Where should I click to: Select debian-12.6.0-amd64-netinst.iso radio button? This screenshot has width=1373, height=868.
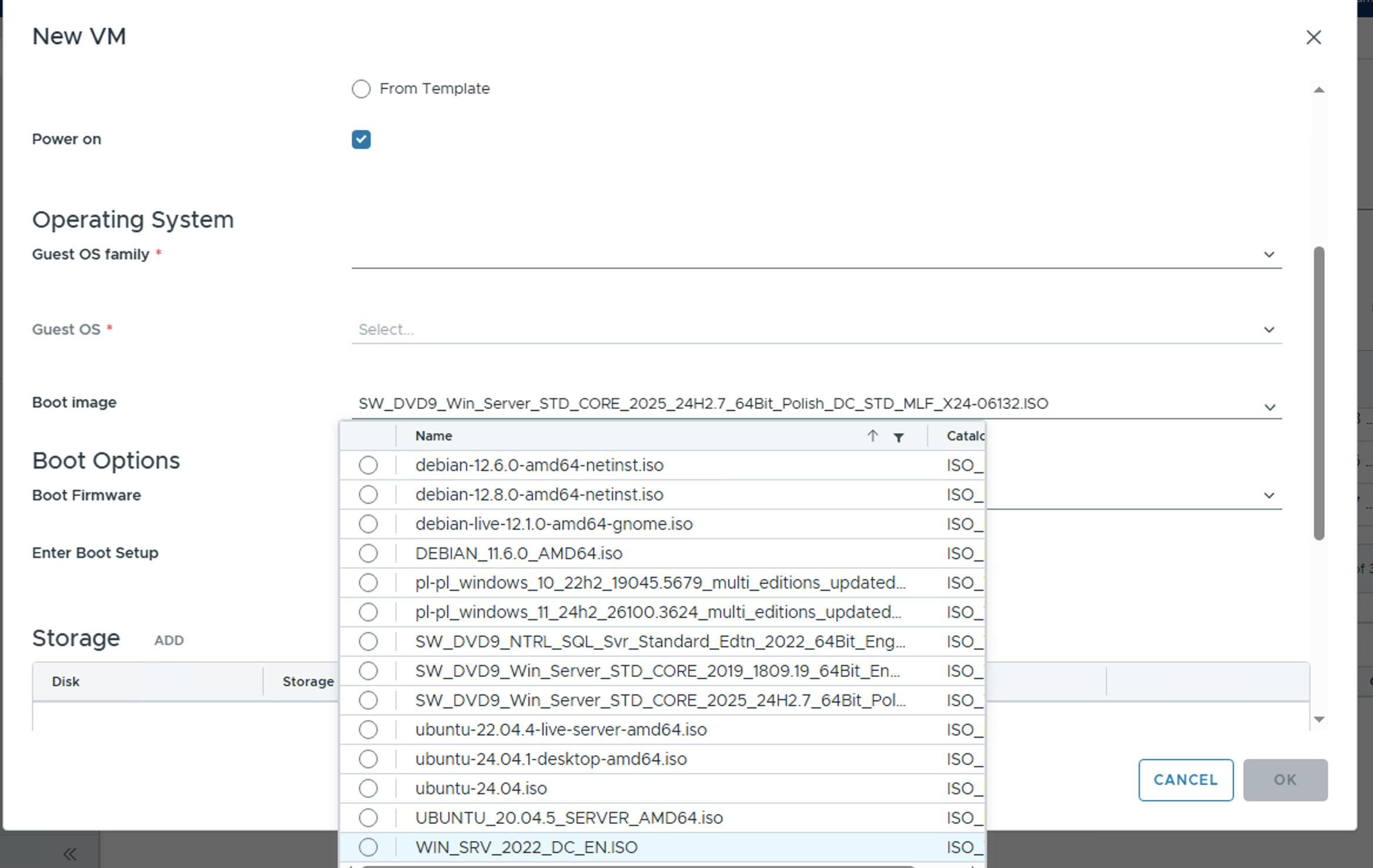click(368, 465)
